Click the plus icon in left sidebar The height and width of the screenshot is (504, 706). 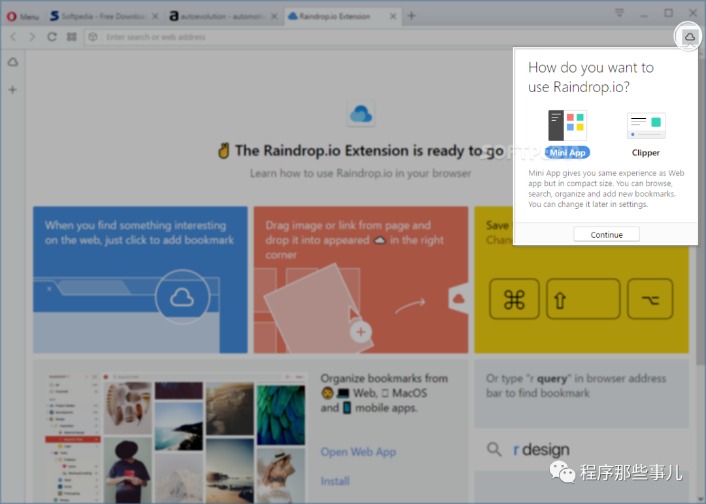[x=13, y=90]
